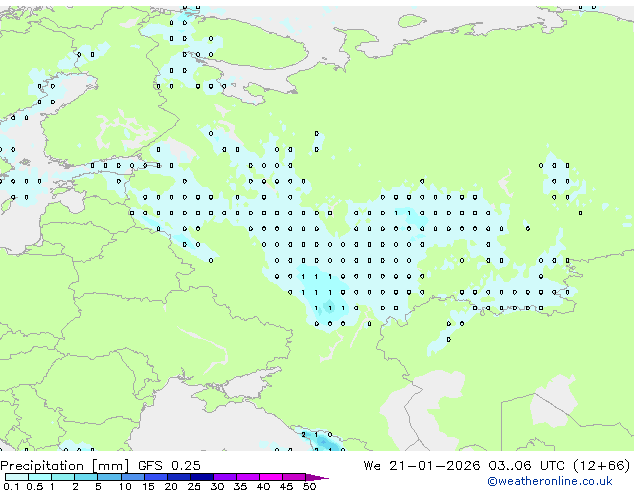This screenshot has height=490, width=634.
Task: Select the legend swatch for 45-50 mm
Action: point(294,477)
